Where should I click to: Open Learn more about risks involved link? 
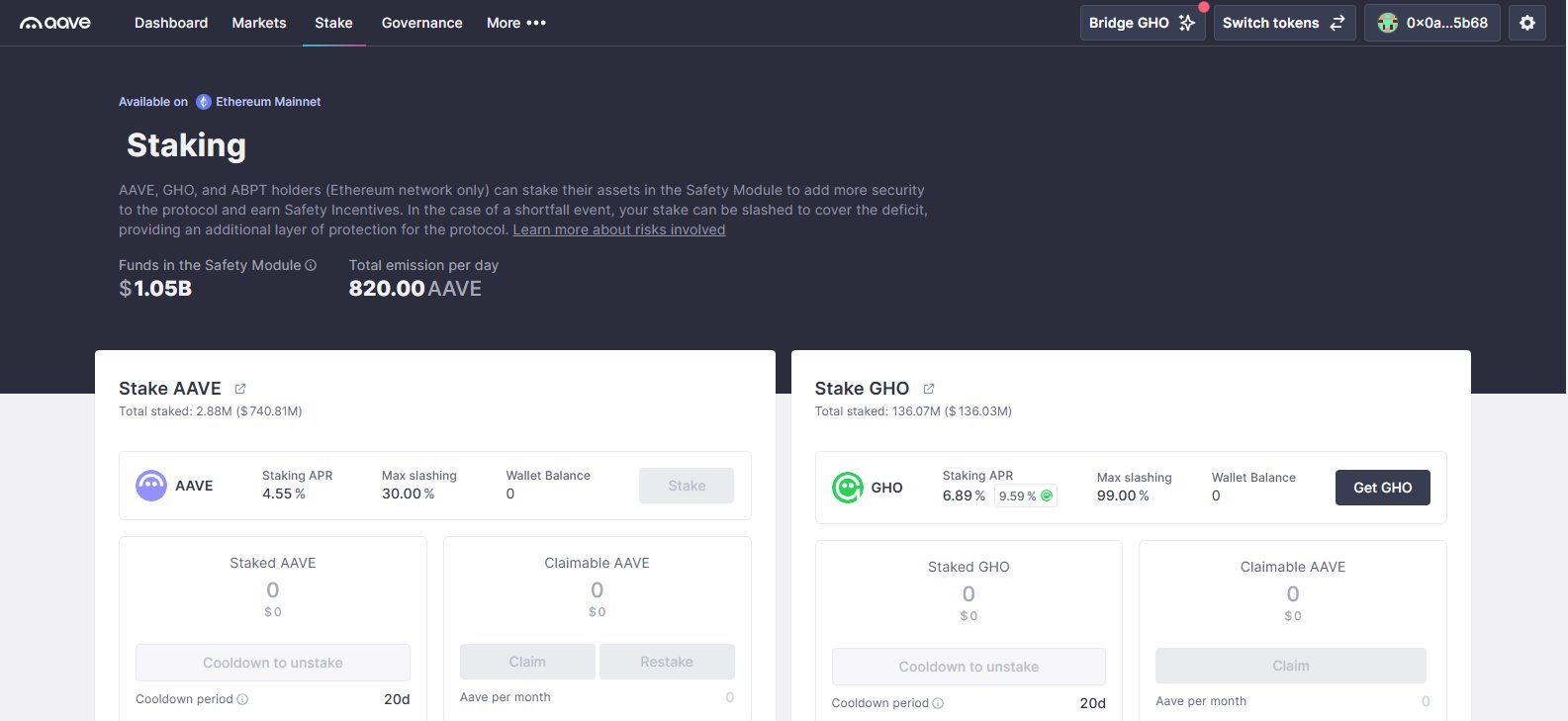click(x=619, y=229)
